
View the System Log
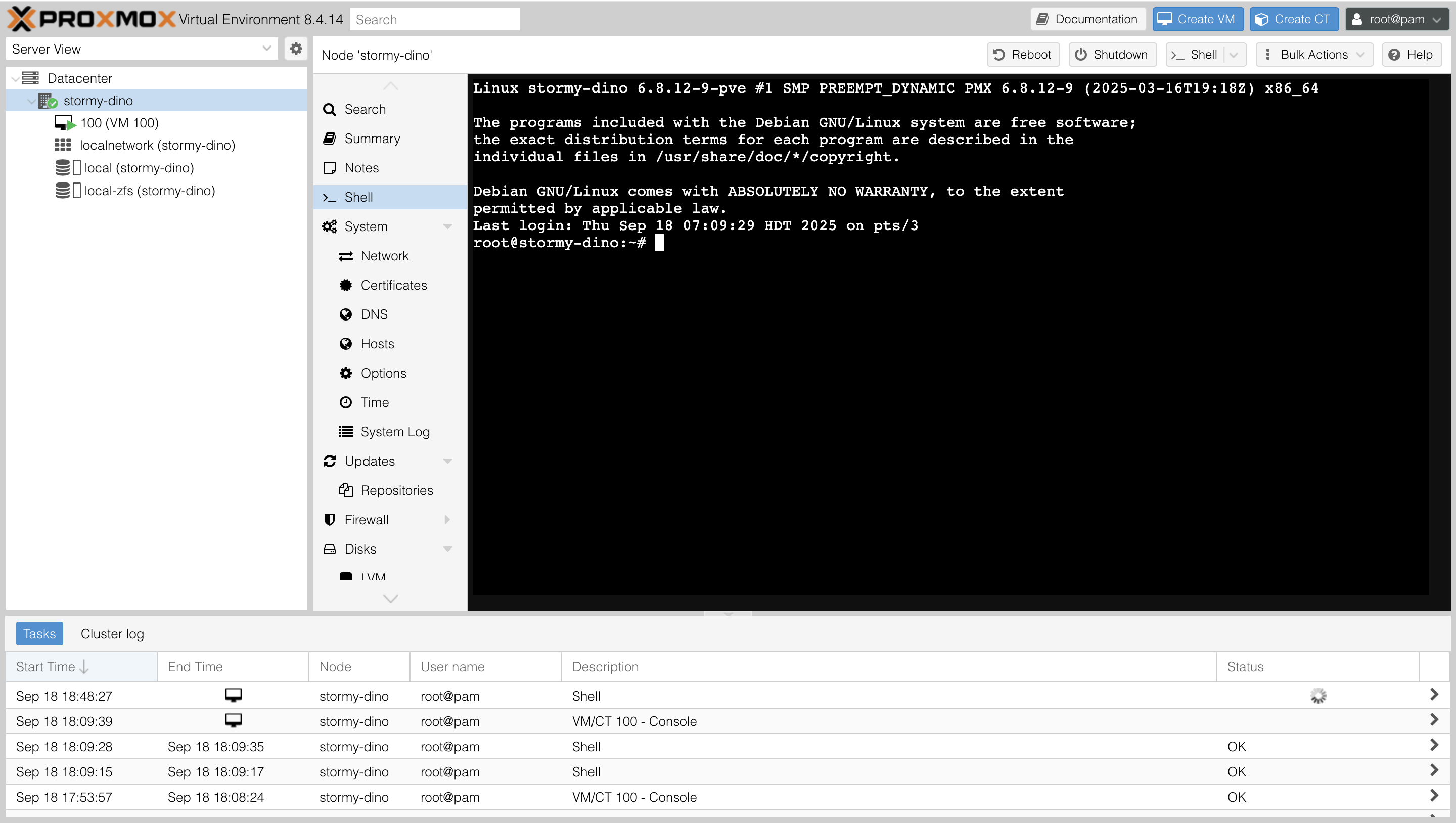click(394, 431)
